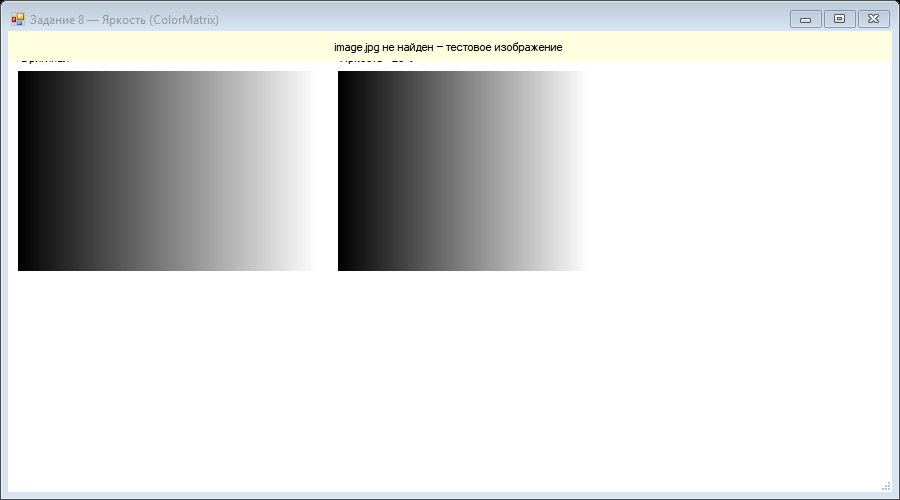The width and height of the screenshot is (900, 500).
Task: Select the original gradient image on the left
Action: click(168, 170)
